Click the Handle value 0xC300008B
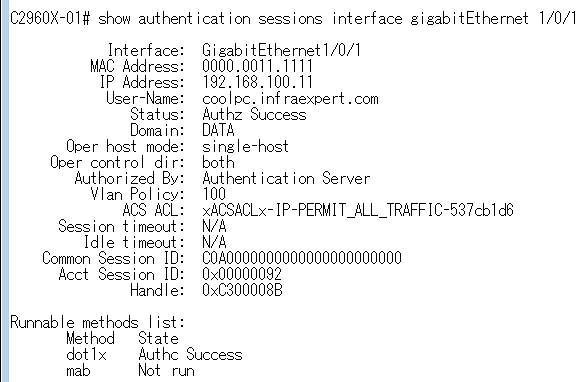Viewport: 579px width, 382px height. click(242, 290)
